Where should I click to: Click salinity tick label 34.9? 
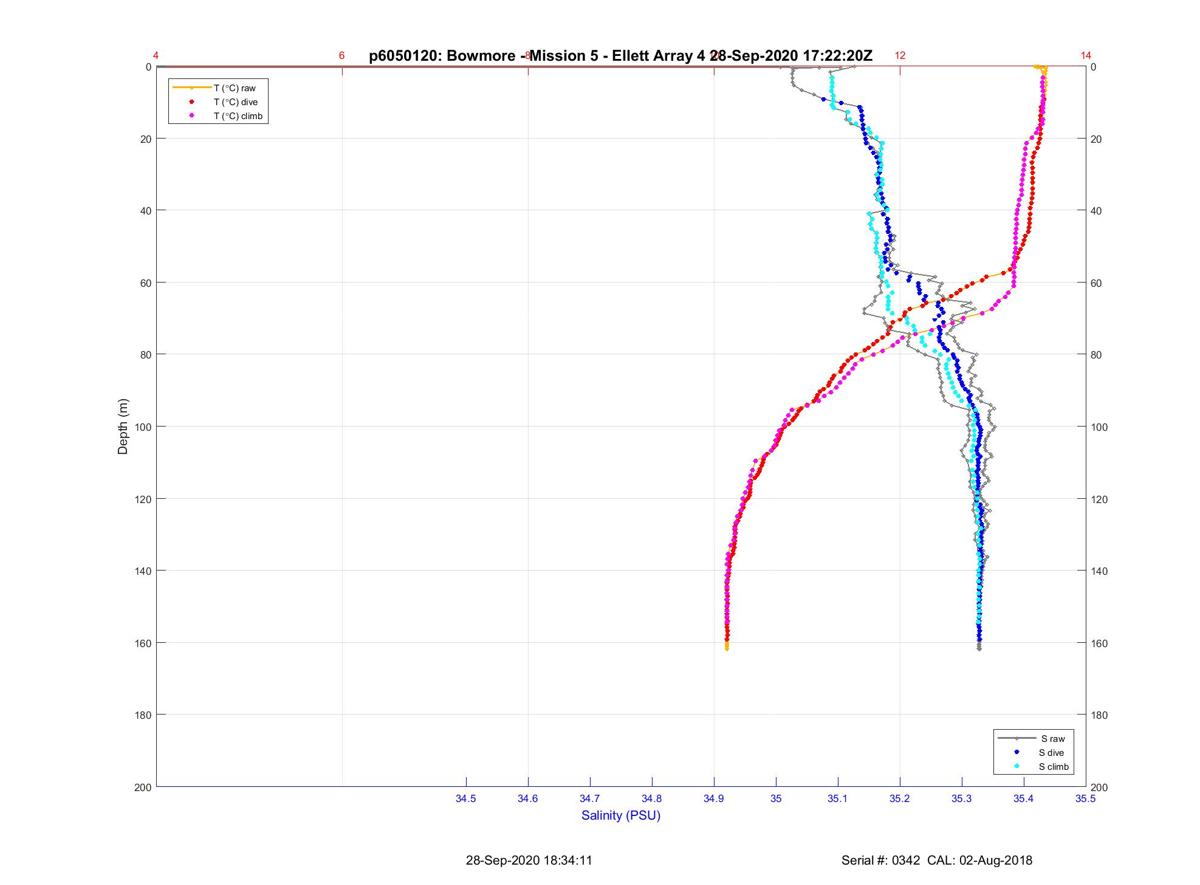[714, 799]
